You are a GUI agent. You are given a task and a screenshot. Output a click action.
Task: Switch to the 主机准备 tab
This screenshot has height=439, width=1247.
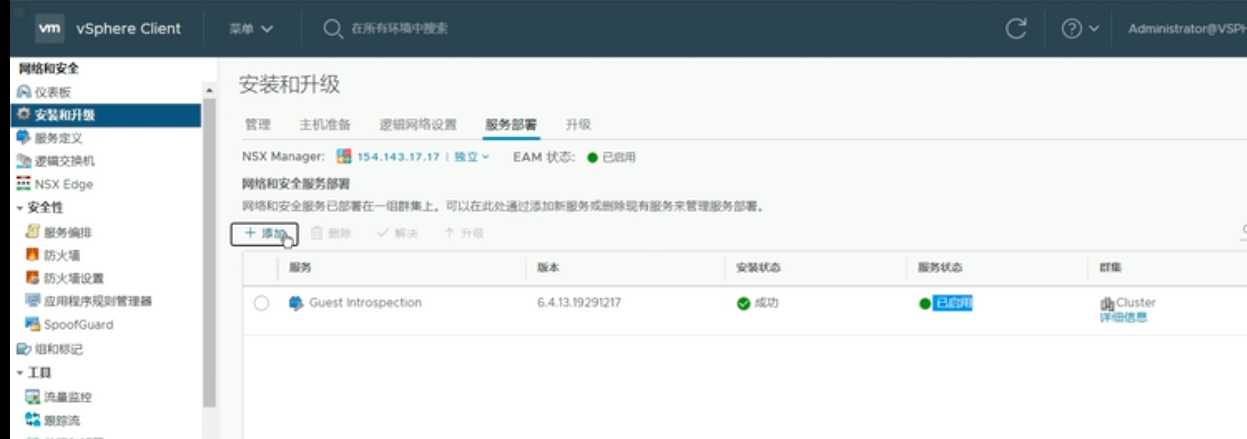pos(325,125)
